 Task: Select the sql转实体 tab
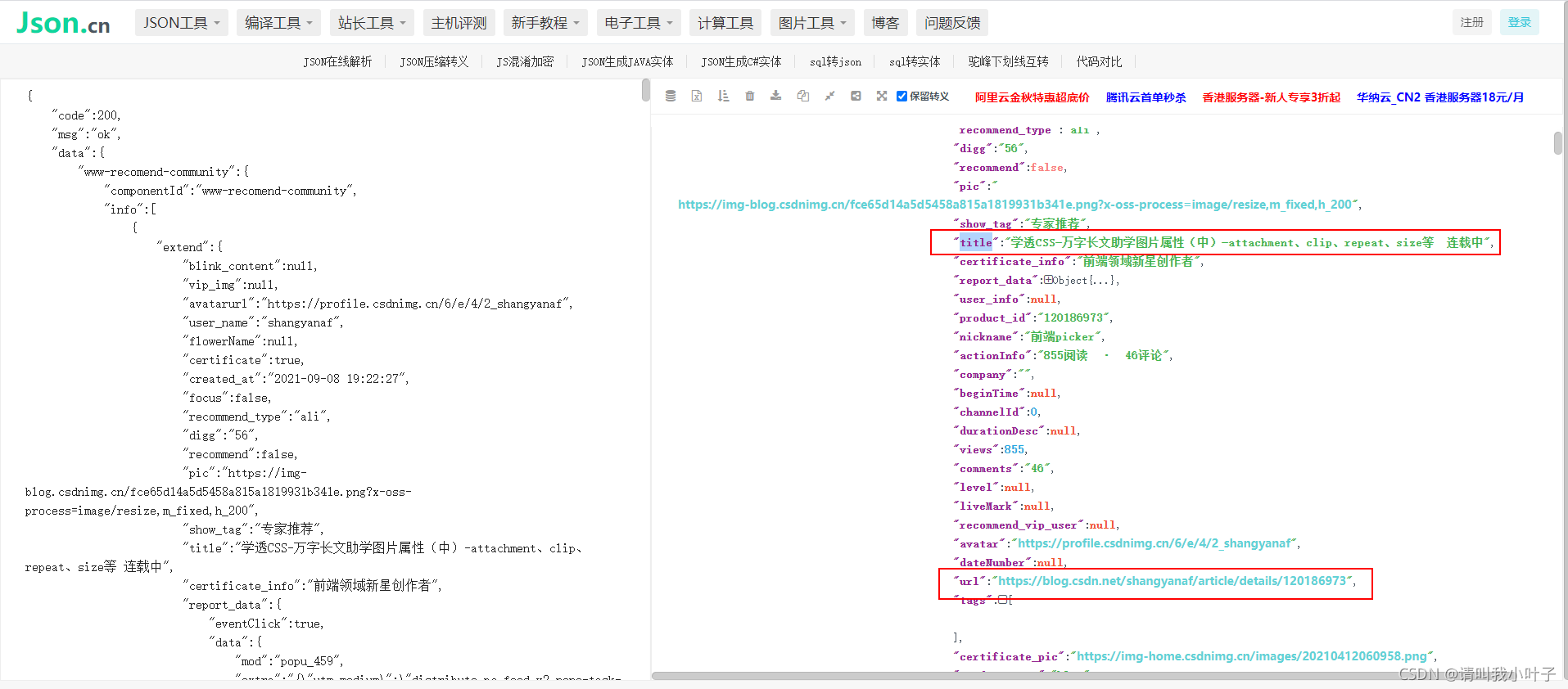pyautogui.click(x=915, y=61)
